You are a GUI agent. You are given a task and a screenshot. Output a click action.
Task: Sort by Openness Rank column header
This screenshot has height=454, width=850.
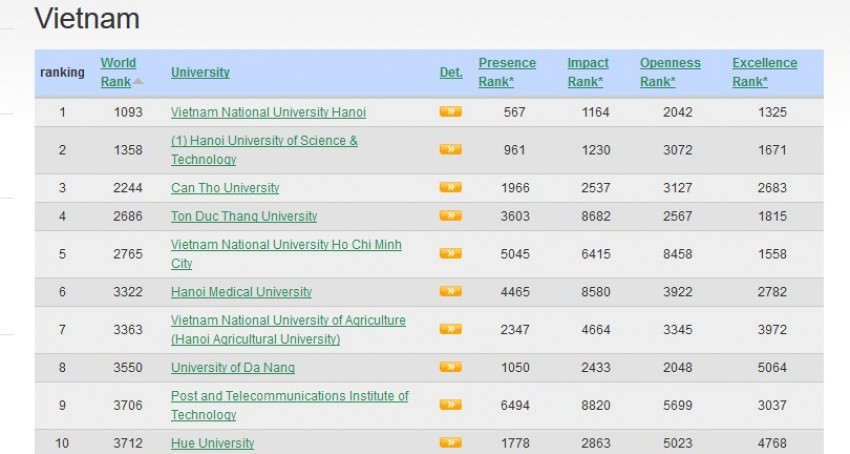tap(669, 72)
